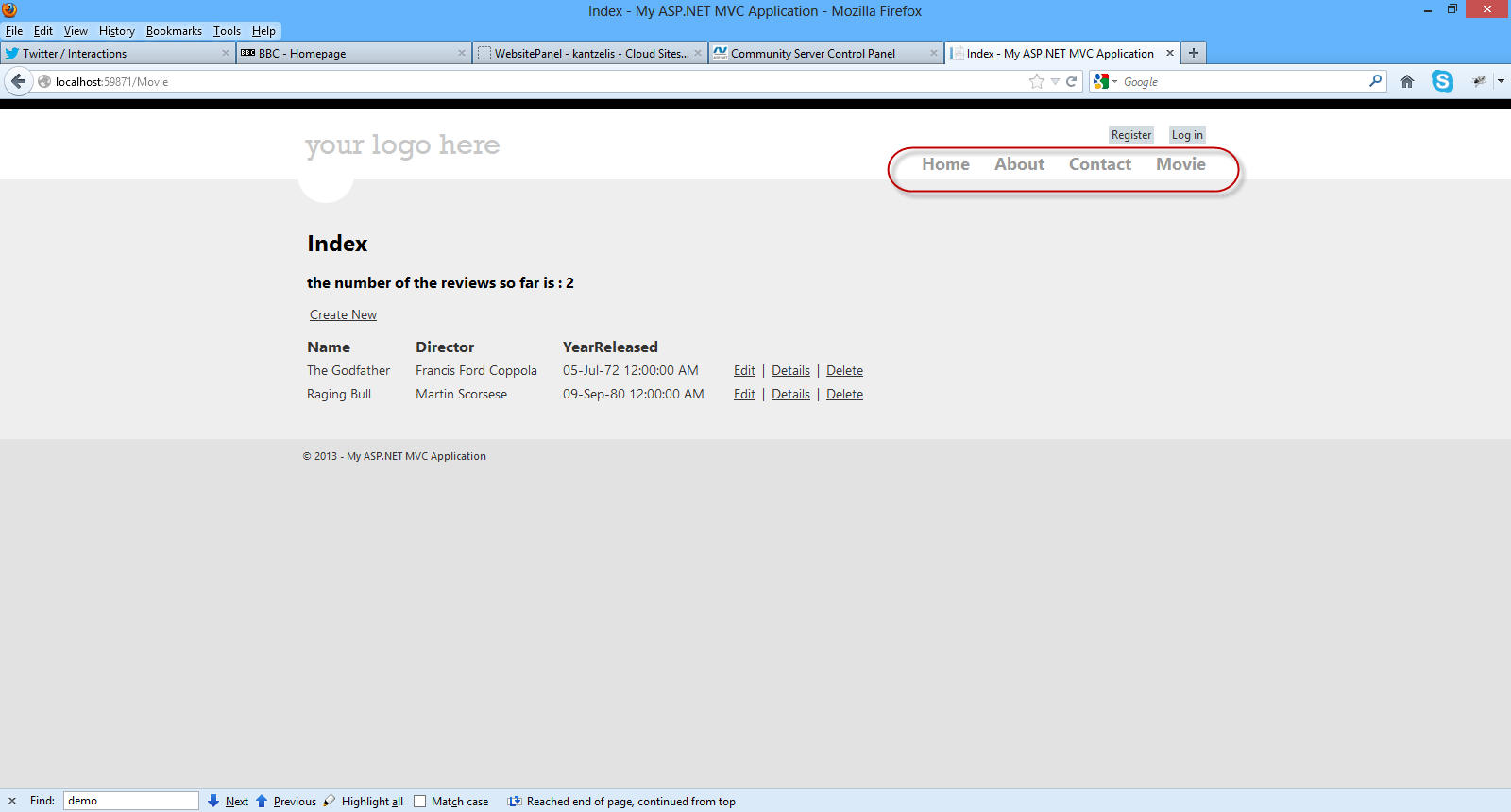This screenshot has width=1511, height=812.
Task: Close the find bar with X icon
Action: pos(12,801)
